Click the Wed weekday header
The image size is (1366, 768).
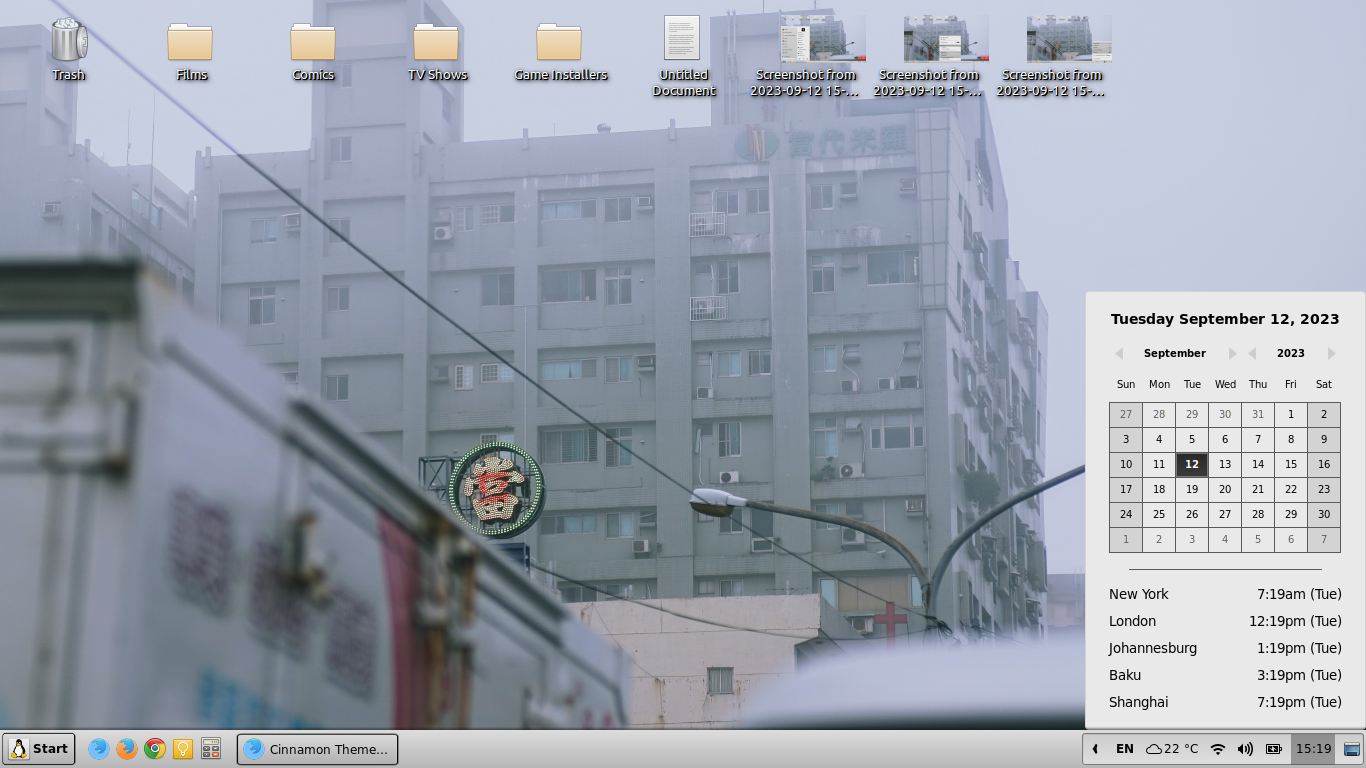1225,384
